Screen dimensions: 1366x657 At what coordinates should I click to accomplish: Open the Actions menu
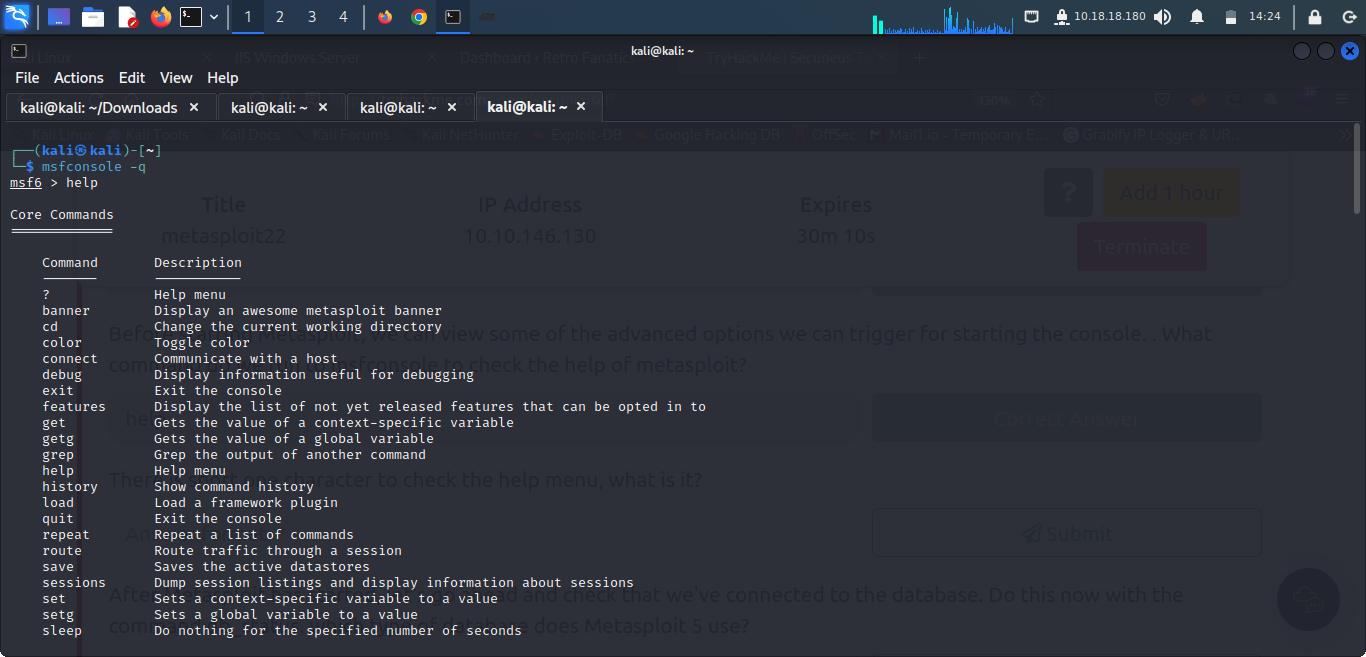tap(79, 78)
